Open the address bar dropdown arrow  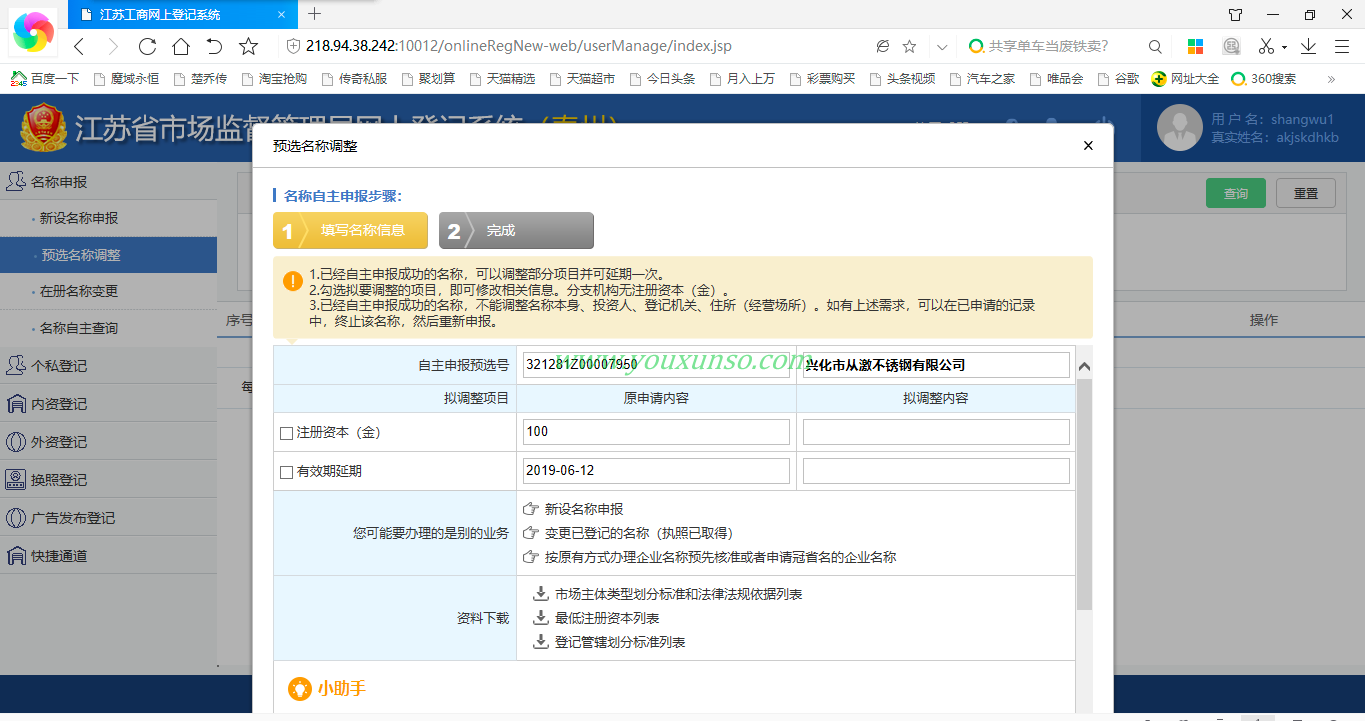point(942,46)
